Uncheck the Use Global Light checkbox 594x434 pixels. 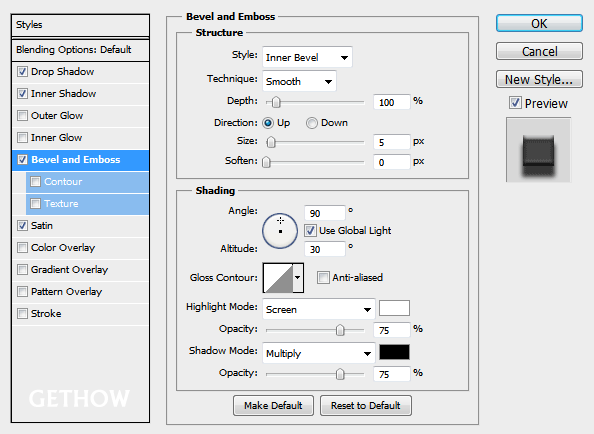point(310,230)
